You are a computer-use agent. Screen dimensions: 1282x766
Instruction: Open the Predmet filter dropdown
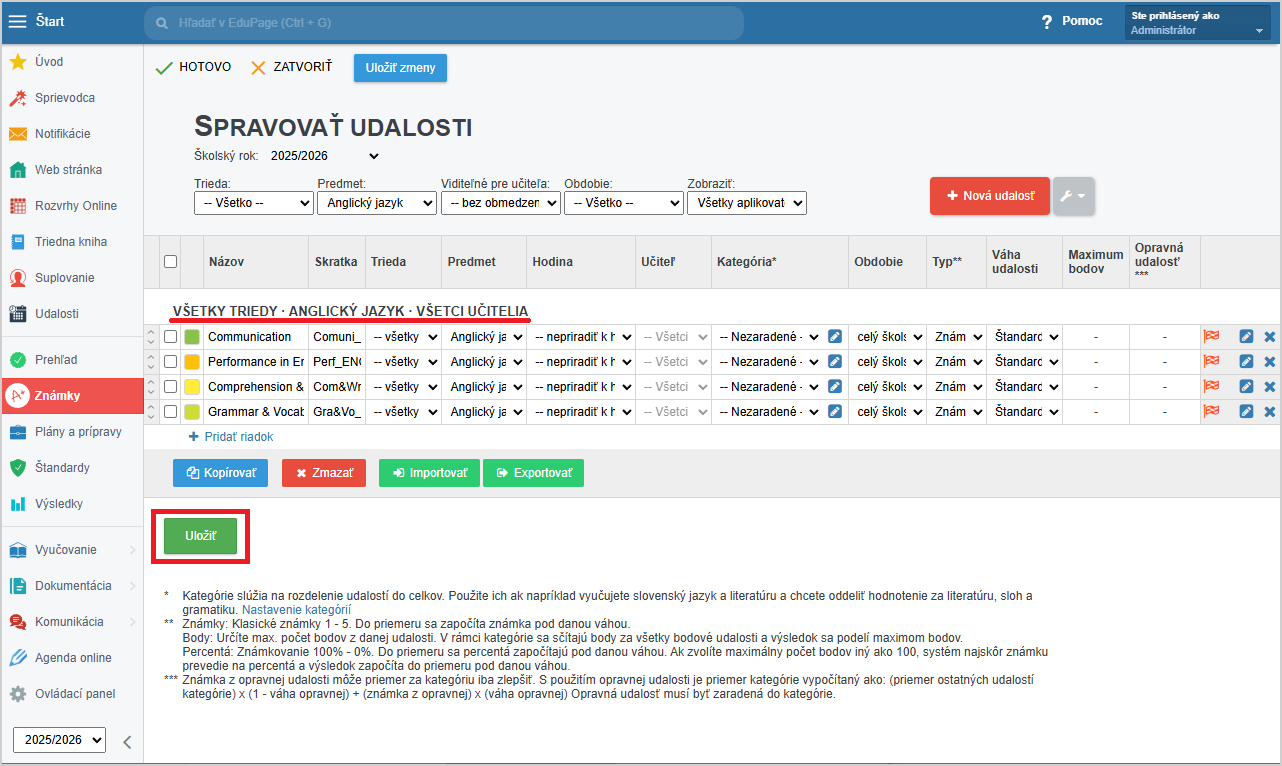pos(376,203)
